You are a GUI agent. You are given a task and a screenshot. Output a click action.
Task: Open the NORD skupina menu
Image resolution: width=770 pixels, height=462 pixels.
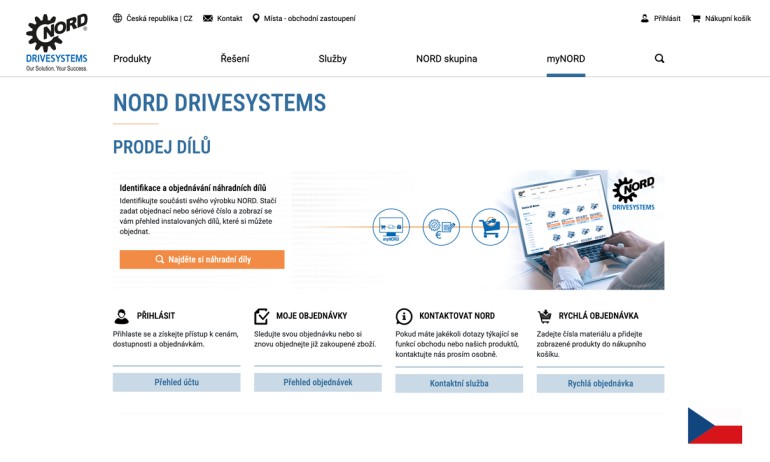(446, 59)
